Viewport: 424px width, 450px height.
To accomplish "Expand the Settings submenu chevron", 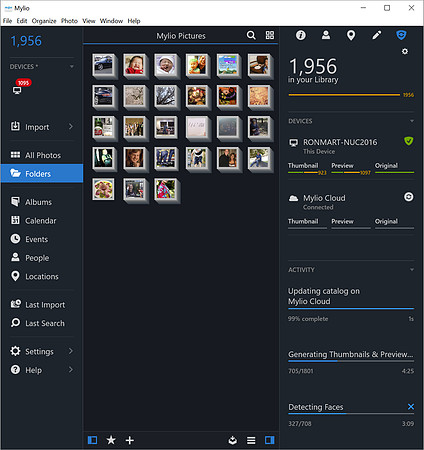I will point(71,351).
